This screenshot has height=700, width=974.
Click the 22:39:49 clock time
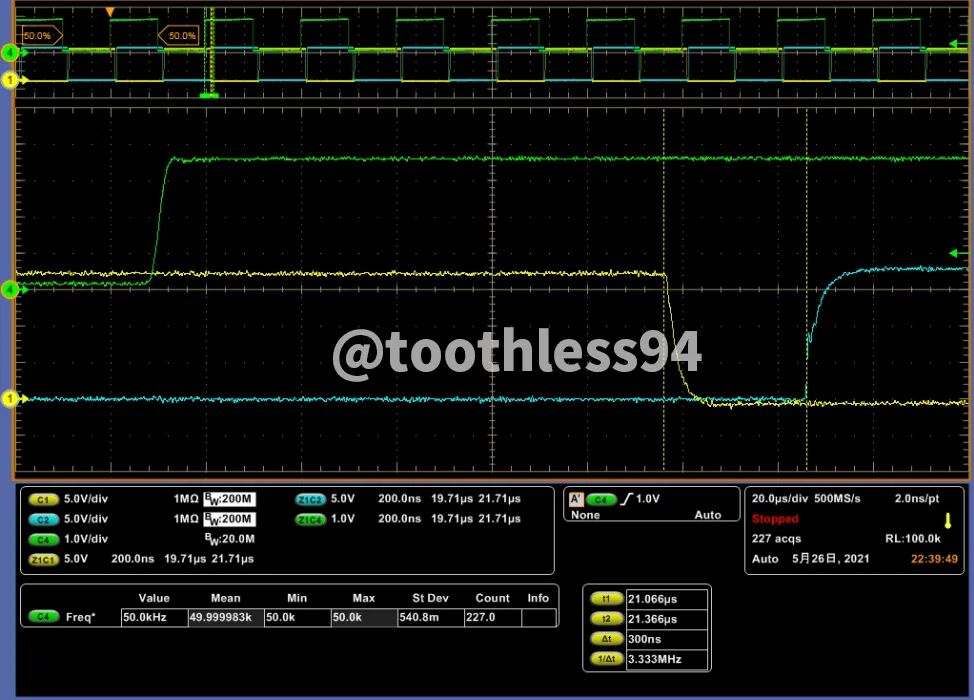coord(934,559)
